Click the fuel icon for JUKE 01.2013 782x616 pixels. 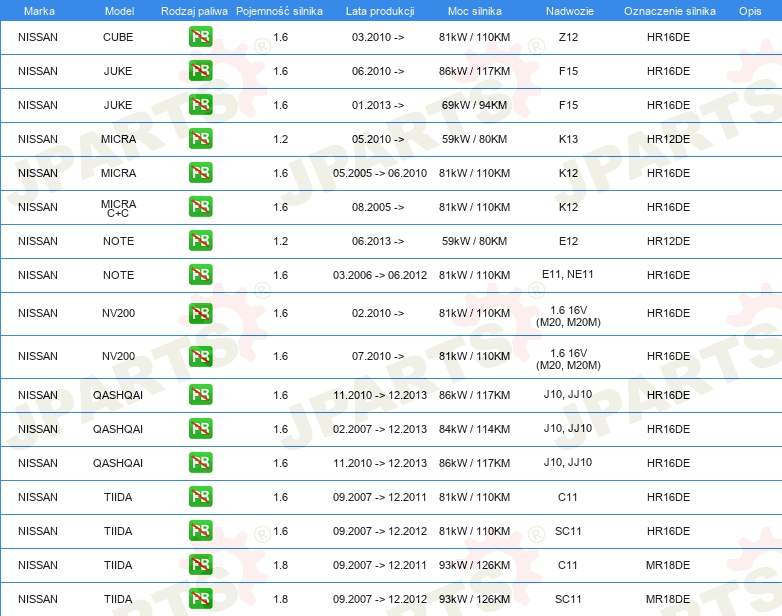[x=200, y=105]
